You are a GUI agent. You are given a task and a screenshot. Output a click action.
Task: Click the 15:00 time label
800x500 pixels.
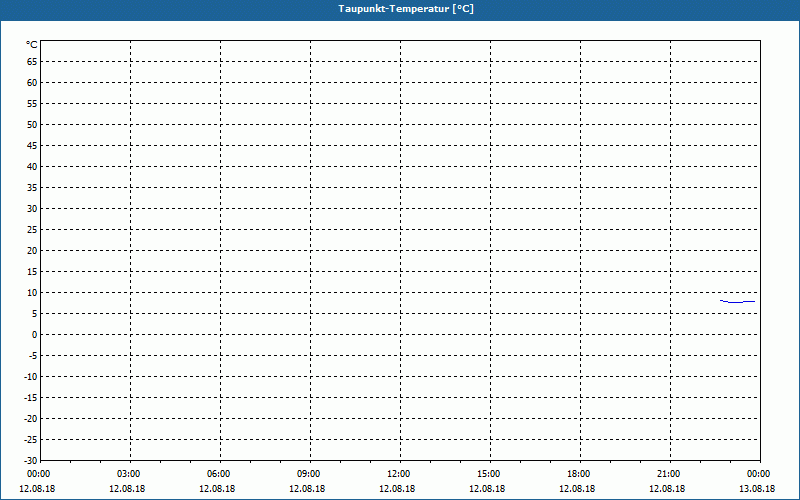click(x=488, y=474)
